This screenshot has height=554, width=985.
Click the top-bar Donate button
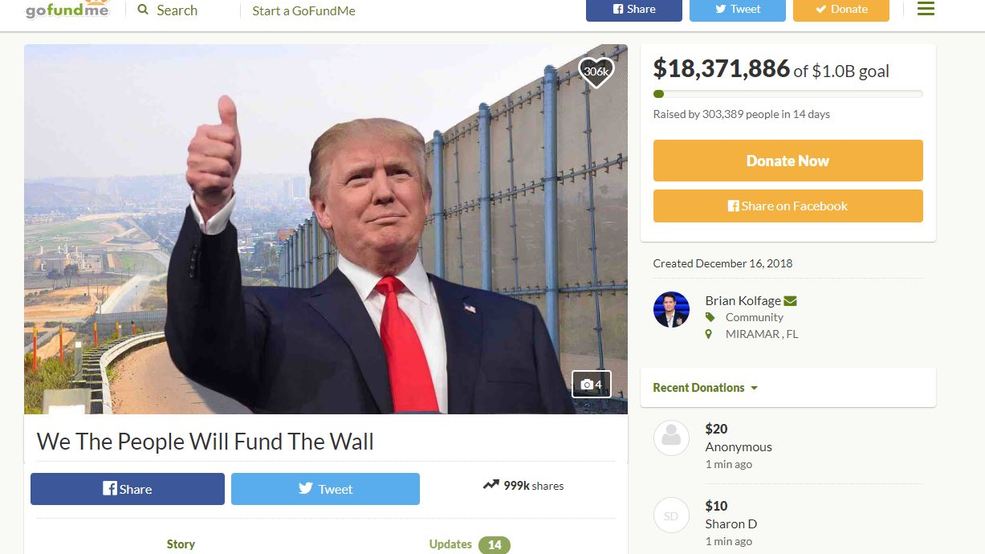[841, 9]
